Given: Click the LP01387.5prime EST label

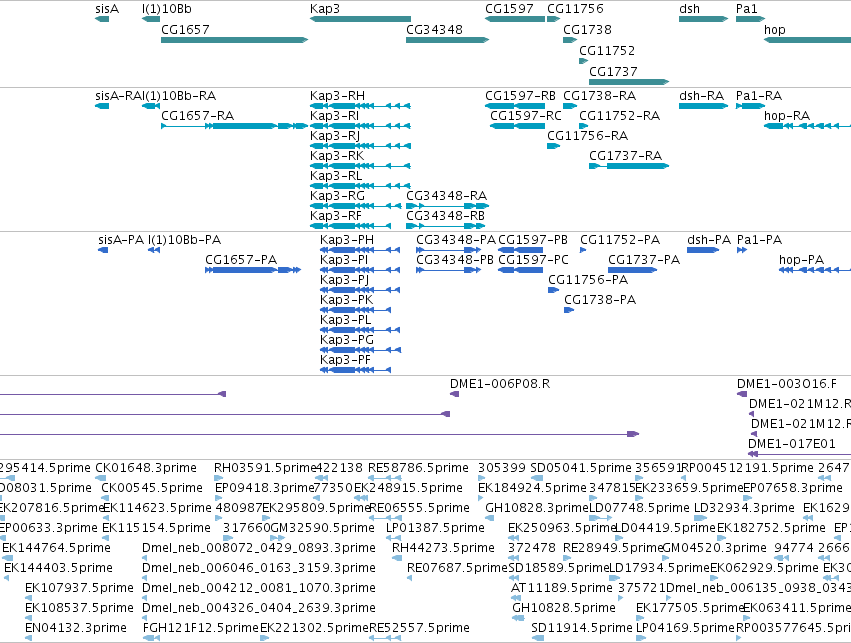Looking at the screenshot, I should (x=435, y=528).
